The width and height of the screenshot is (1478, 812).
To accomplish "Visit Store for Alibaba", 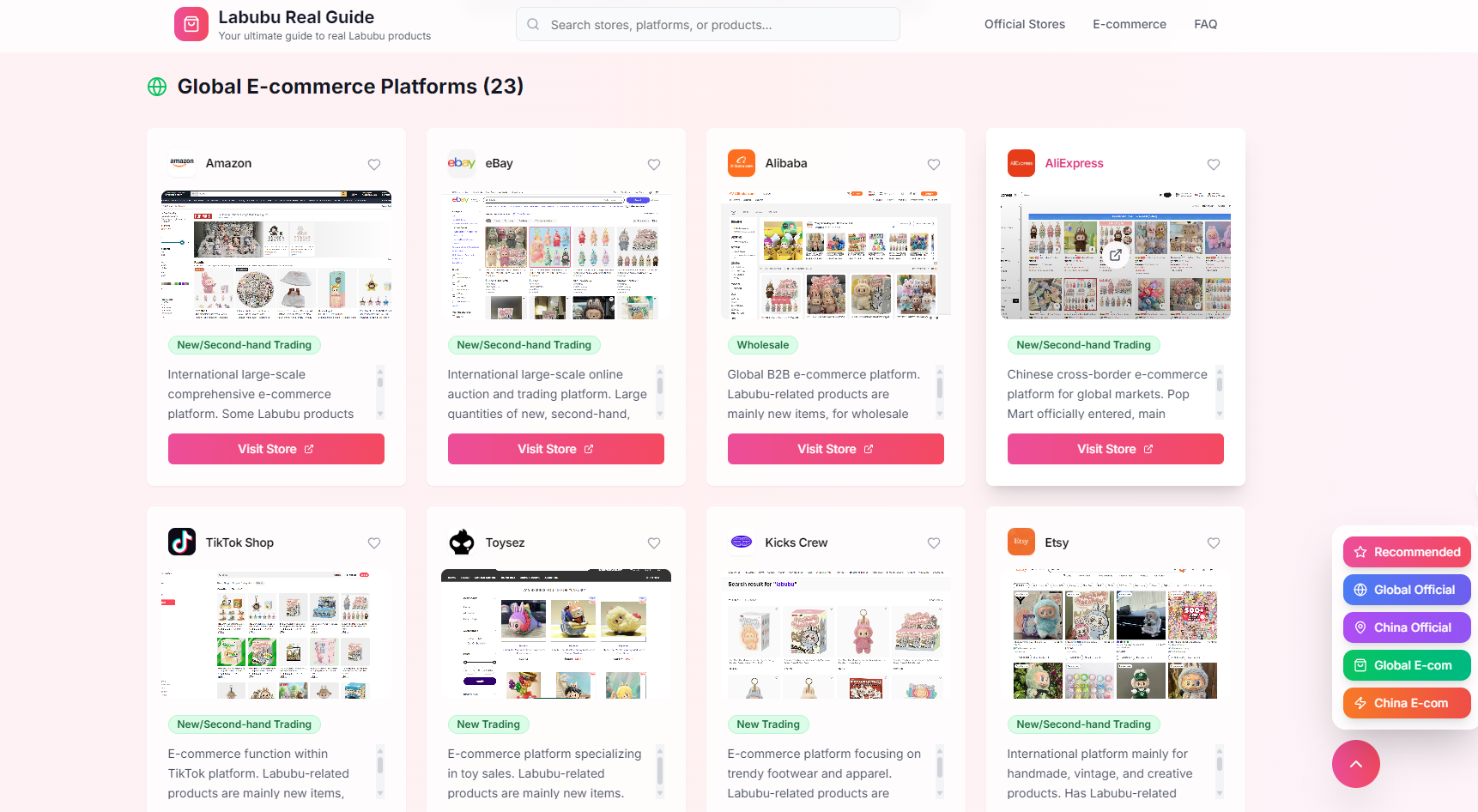I will [x=836, y=449].
